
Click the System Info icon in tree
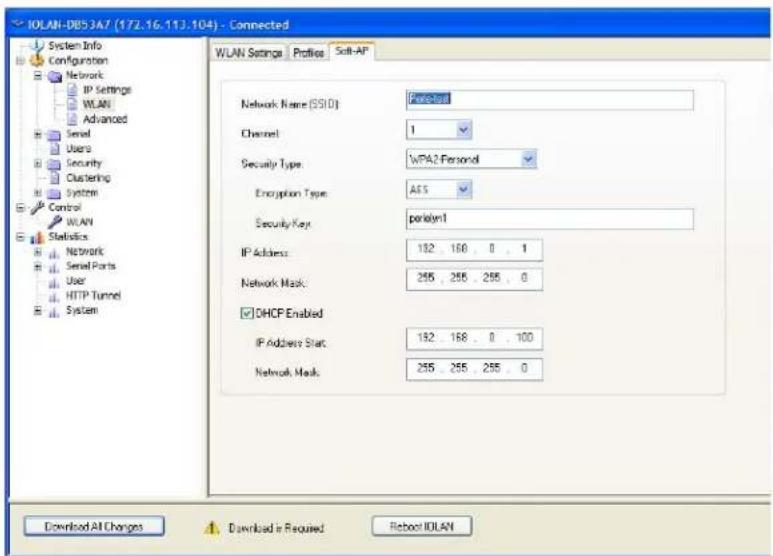[37, 46]
